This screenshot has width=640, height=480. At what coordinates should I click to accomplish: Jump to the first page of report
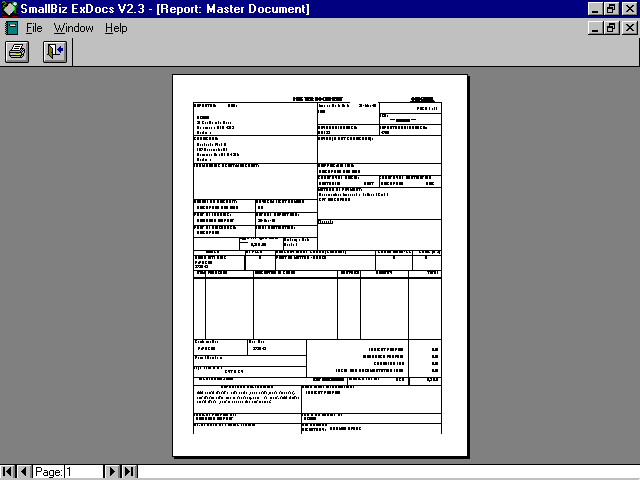(x=8, y=471)
